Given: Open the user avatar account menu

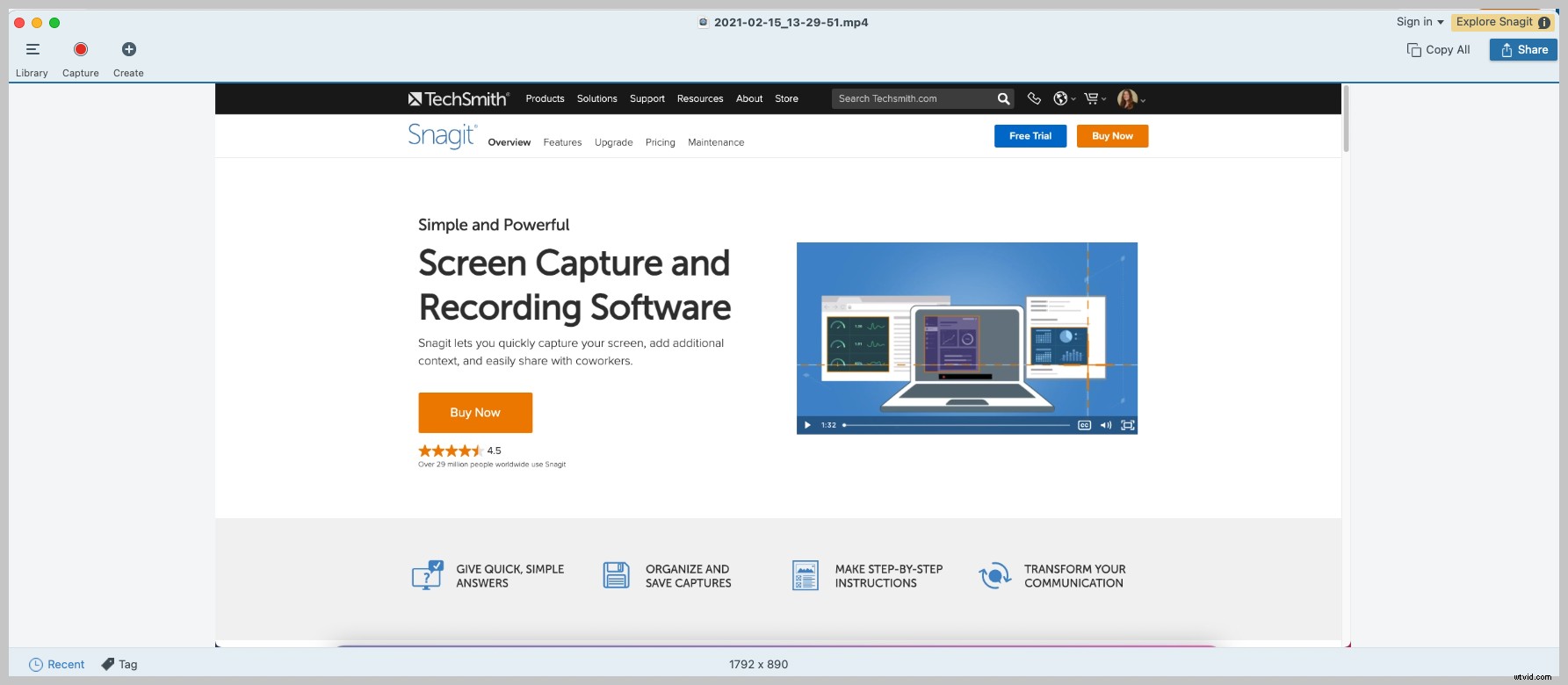Looking at the screenshot, I should 1131,99.
